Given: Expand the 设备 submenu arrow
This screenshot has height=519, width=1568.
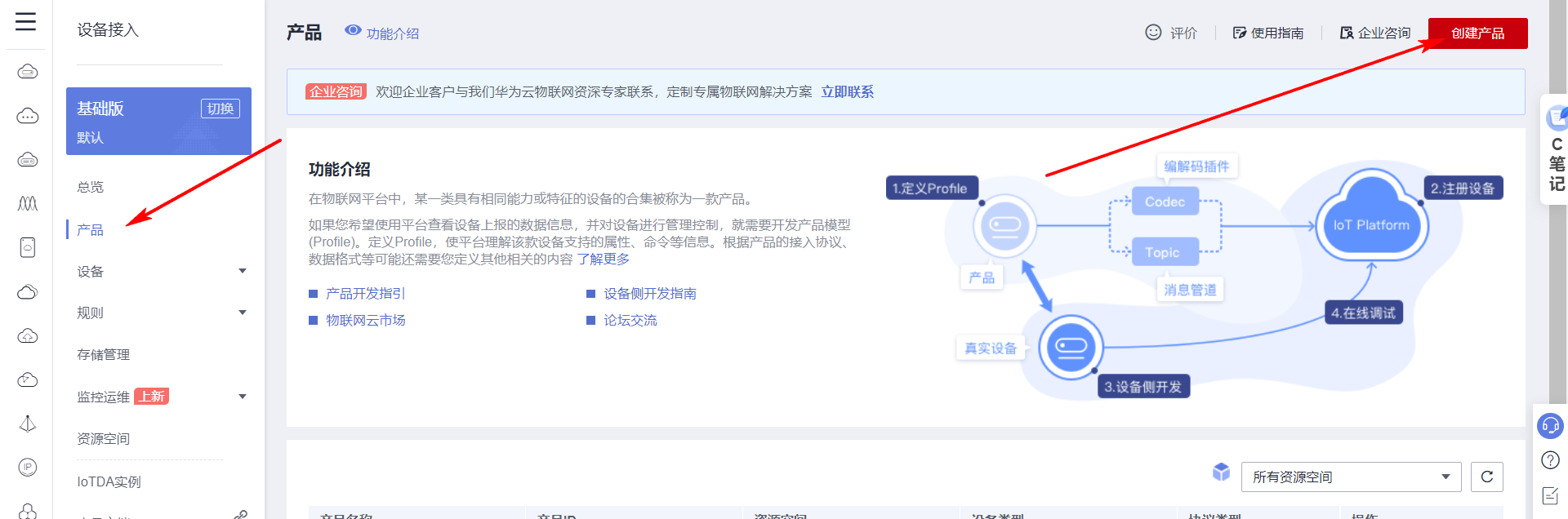Looking at the screenshot, I should point(243,271).
